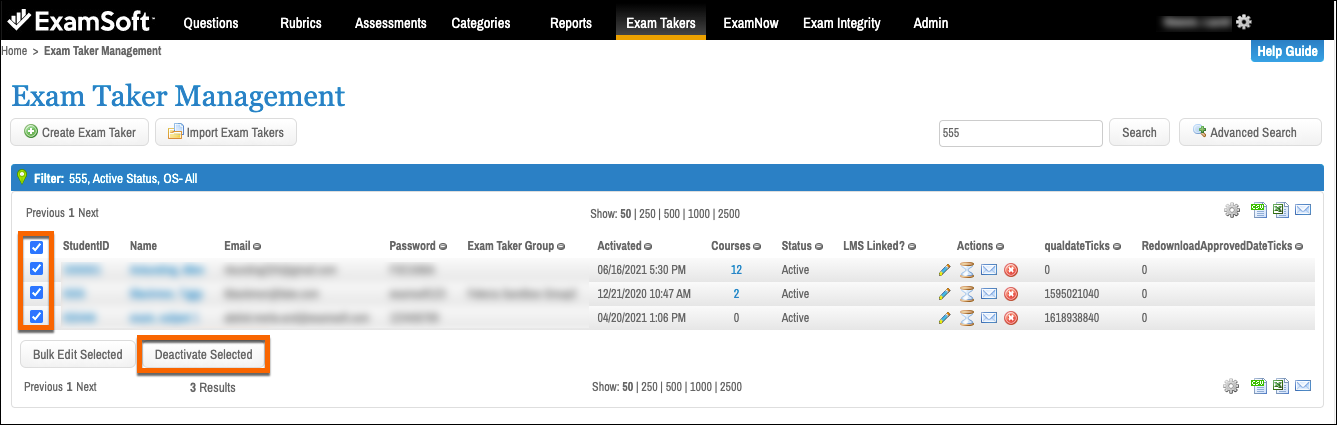
Task: Deactivate the 06/16/2021 row with red X icon
Action: [1011, 270]
